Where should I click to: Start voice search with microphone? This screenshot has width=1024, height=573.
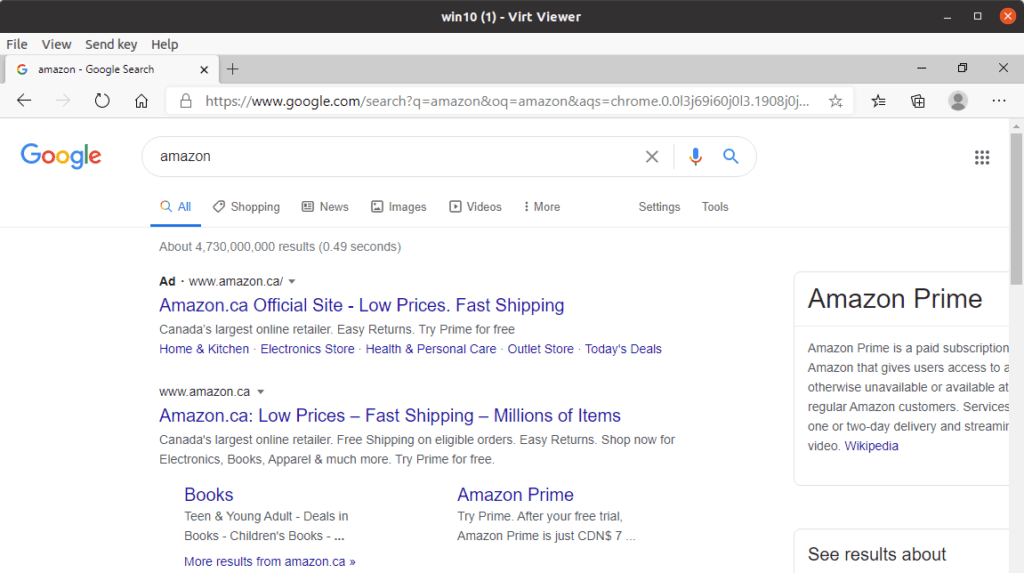click(x=696, y=156)
